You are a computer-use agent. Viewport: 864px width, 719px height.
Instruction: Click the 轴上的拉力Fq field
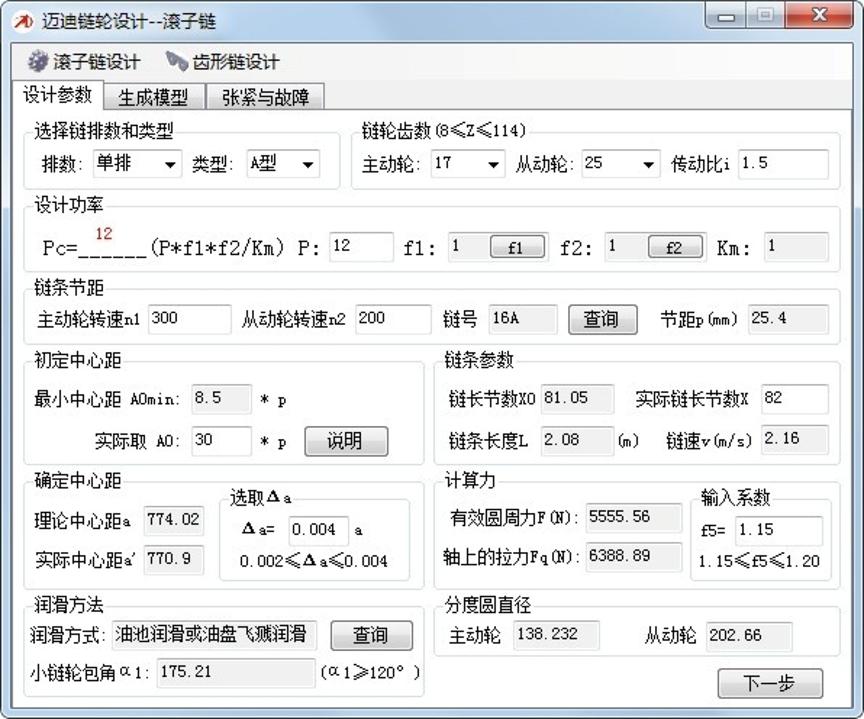click(633, 556)
